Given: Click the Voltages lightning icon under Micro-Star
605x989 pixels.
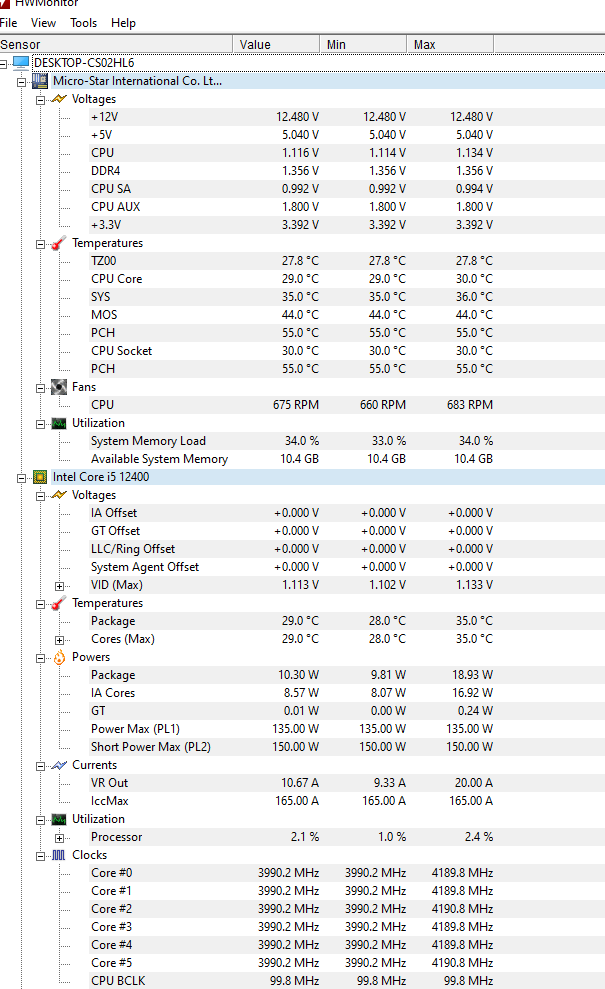Looking at the screenshot, I should pyautogui.click(x=59, y=99).
